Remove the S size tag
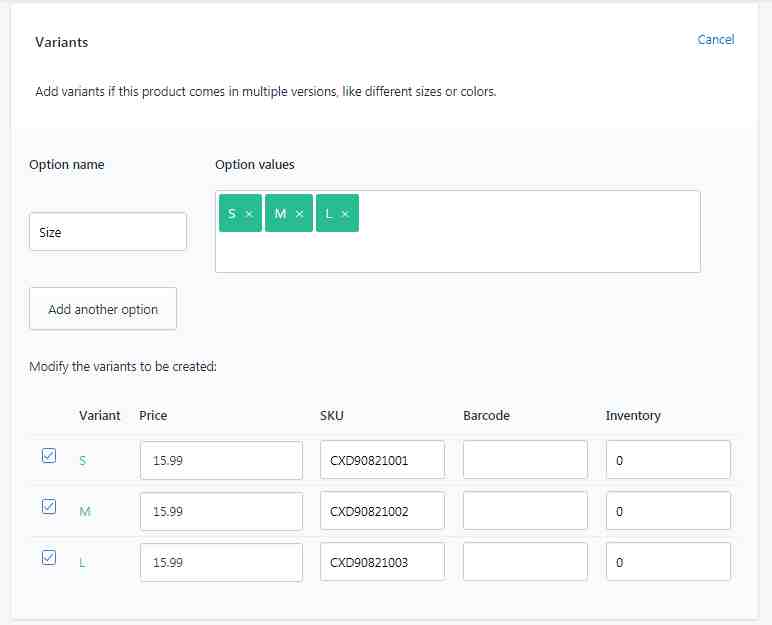 coord(249,214)
